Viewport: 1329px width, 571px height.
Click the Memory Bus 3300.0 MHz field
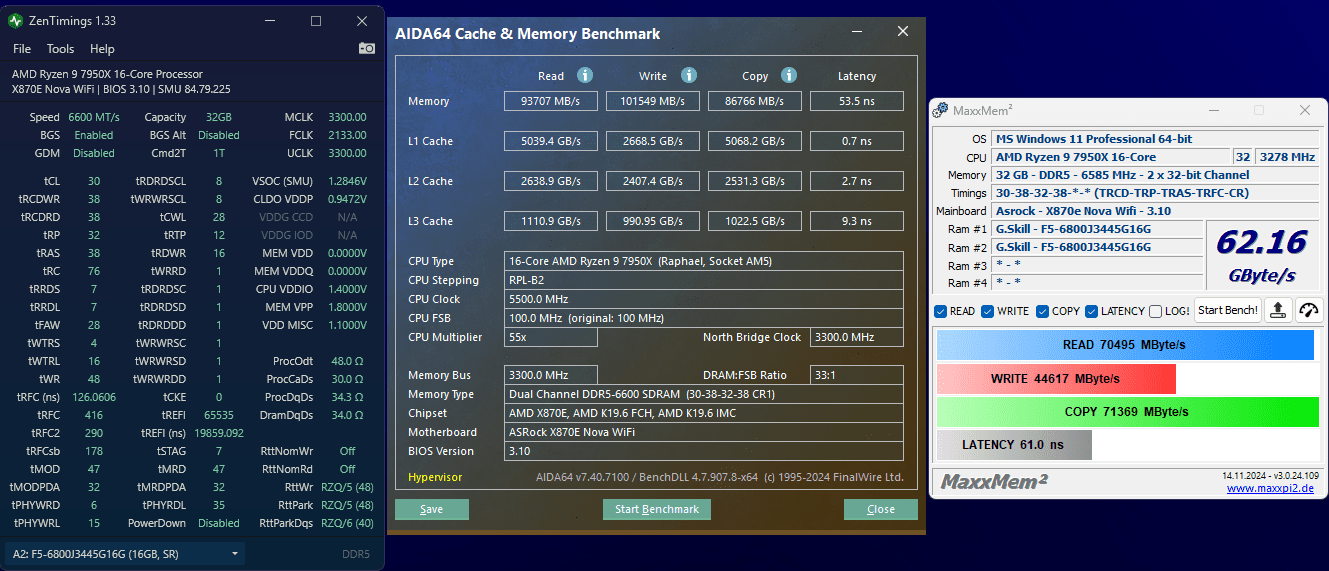tap(552, 375)
